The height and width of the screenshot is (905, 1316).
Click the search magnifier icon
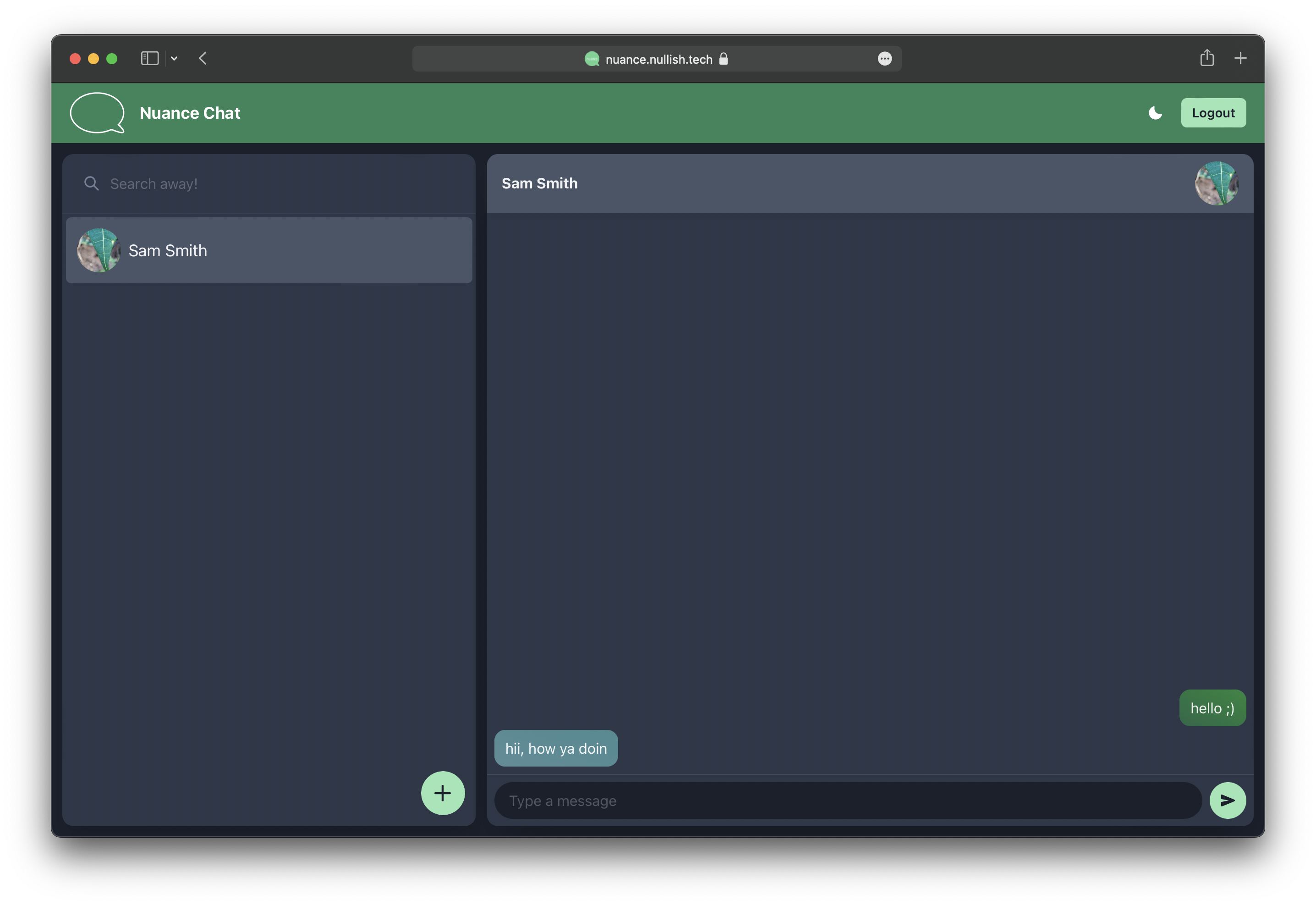[91, 183]
